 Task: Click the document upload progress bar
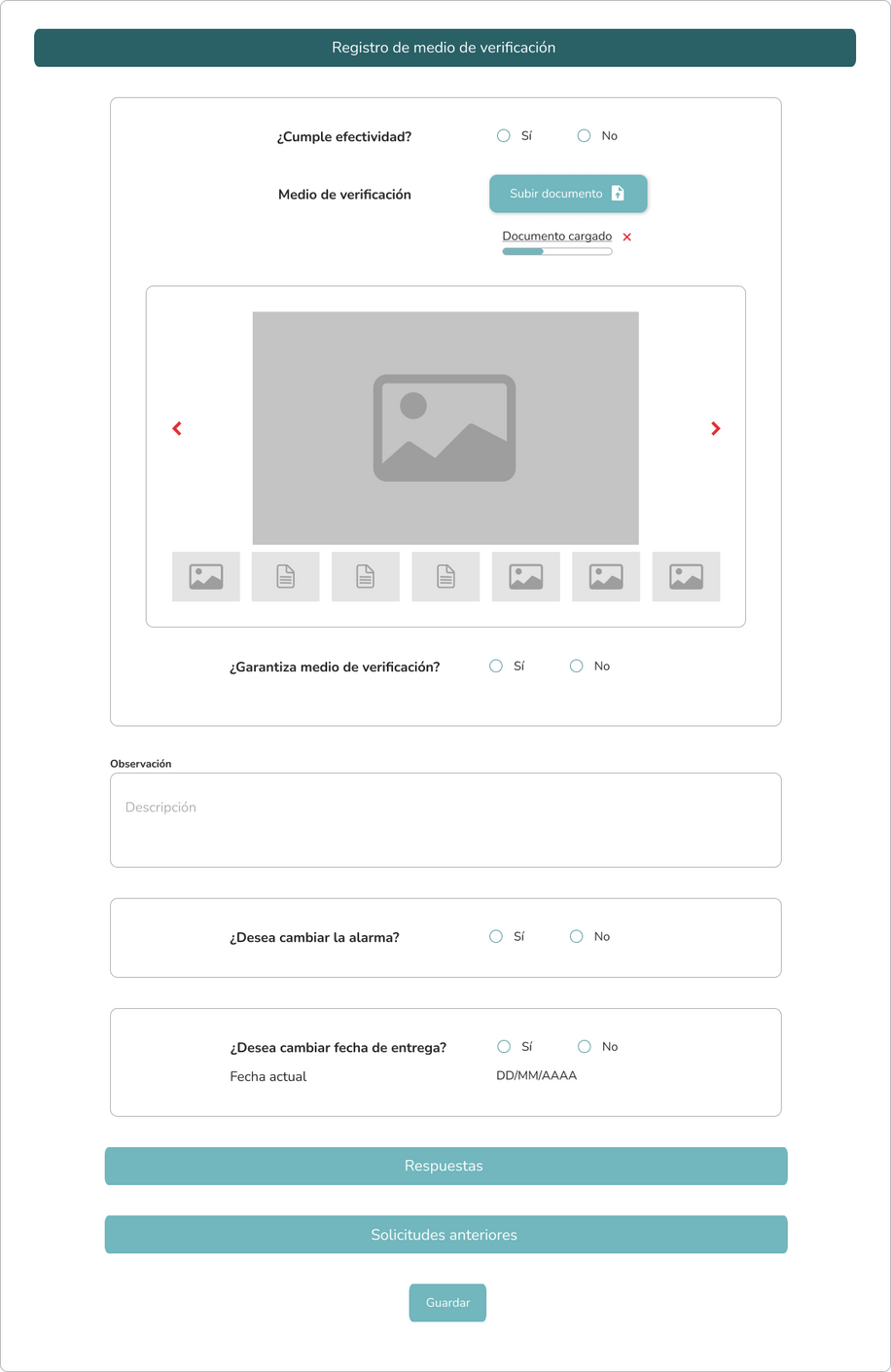click(557, 252)
